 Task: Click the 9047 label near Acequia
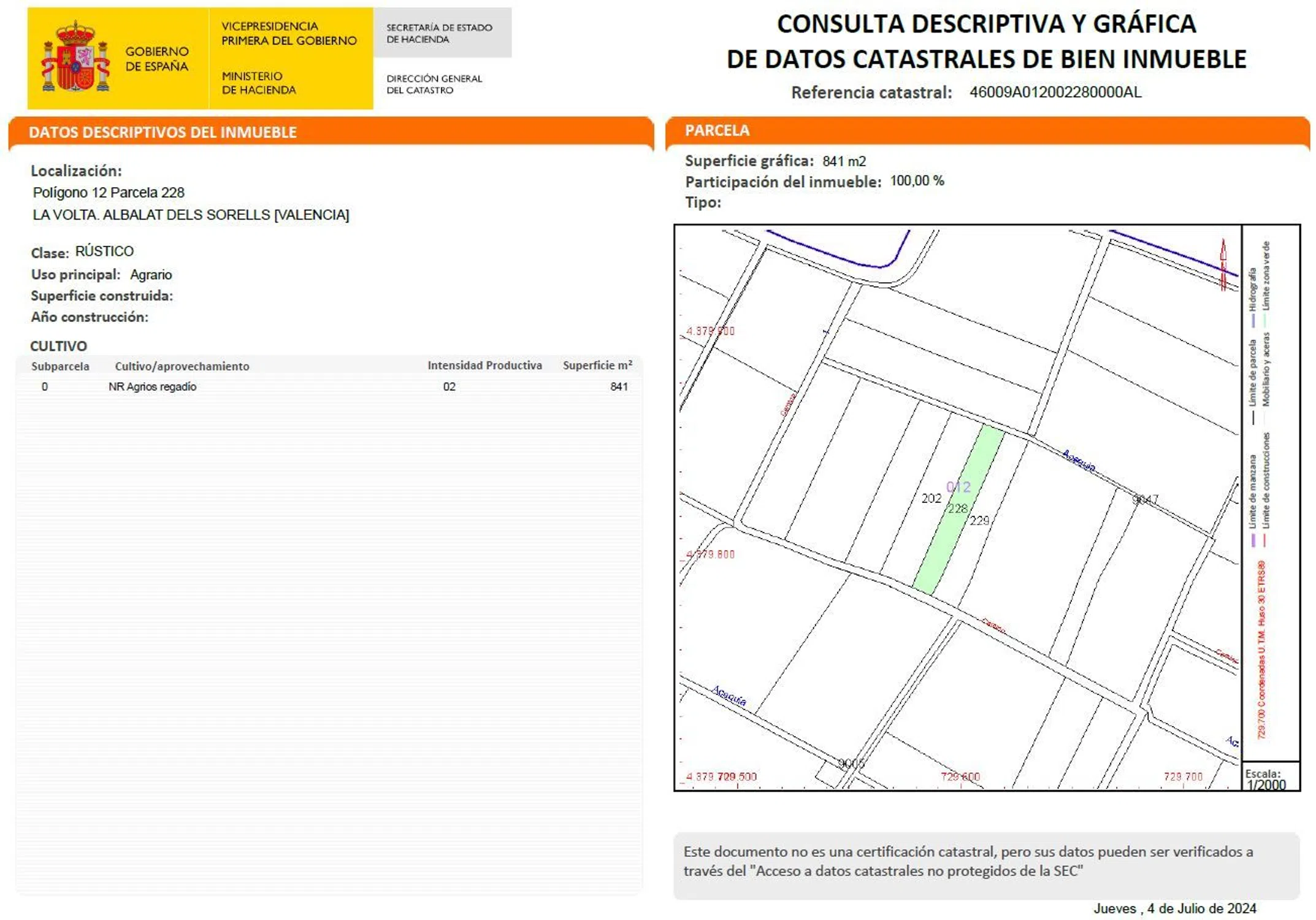(1145, 500)
